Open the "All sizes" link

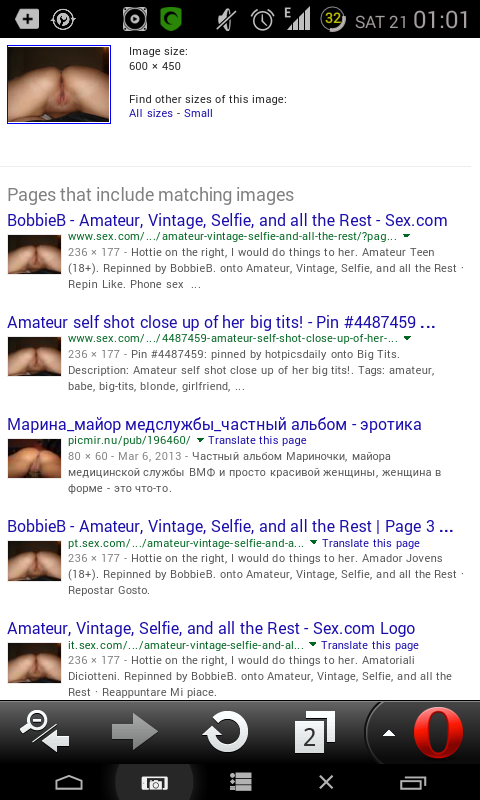coord(151,113)
